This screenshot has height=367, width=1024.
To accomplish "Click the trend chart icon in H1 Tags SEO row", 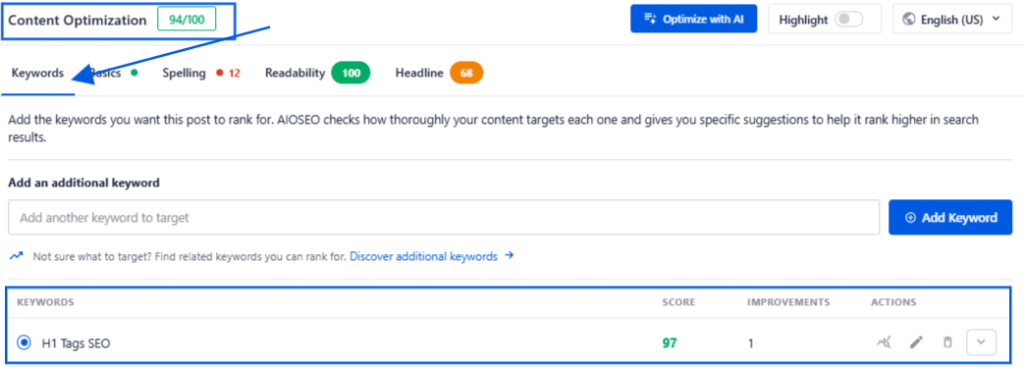I will coord(884,342).
